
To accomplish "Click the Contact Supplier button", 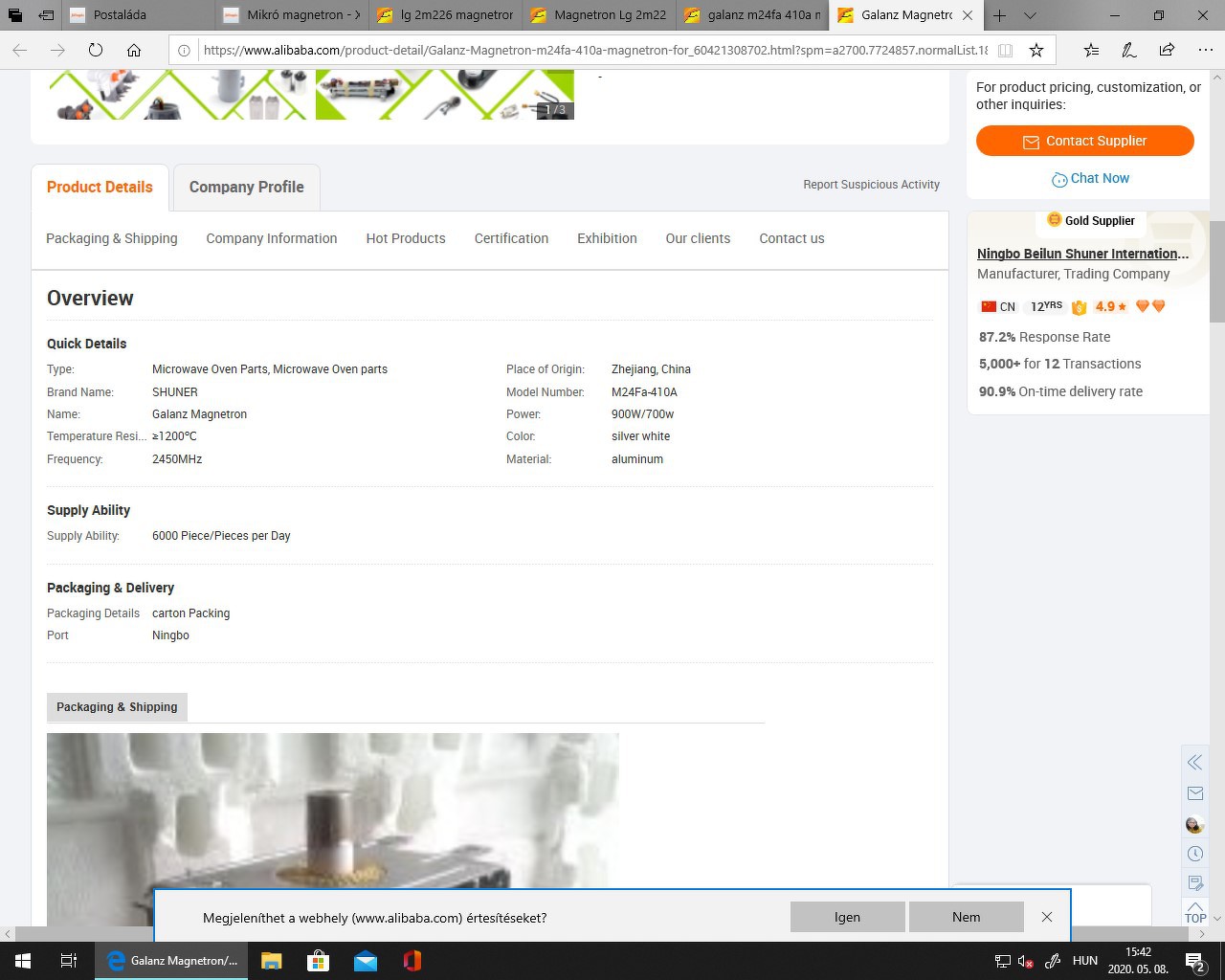I will tap(1085, 141).
